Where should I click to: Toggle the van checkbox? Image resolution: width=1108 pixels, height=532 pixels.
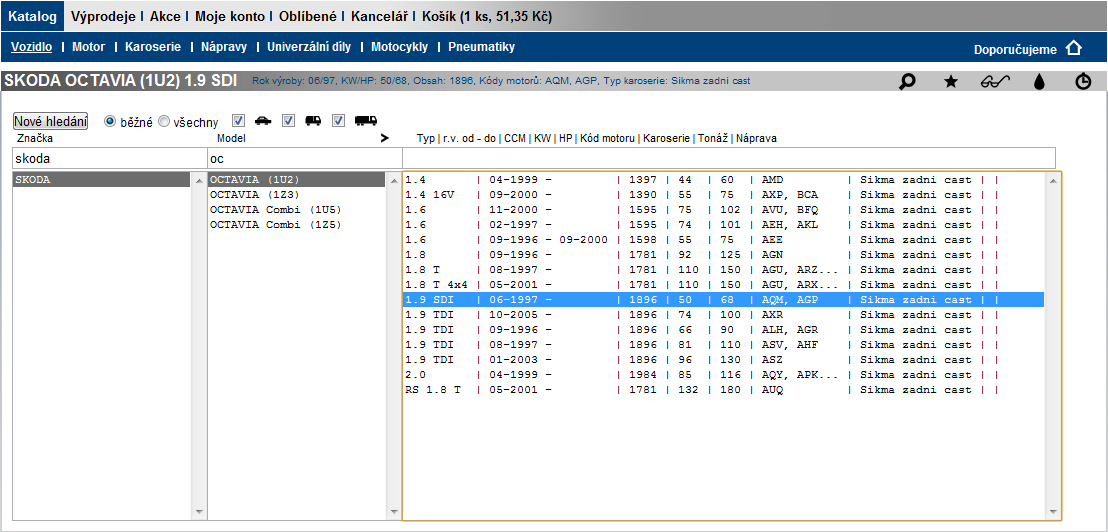click(288, 121)
